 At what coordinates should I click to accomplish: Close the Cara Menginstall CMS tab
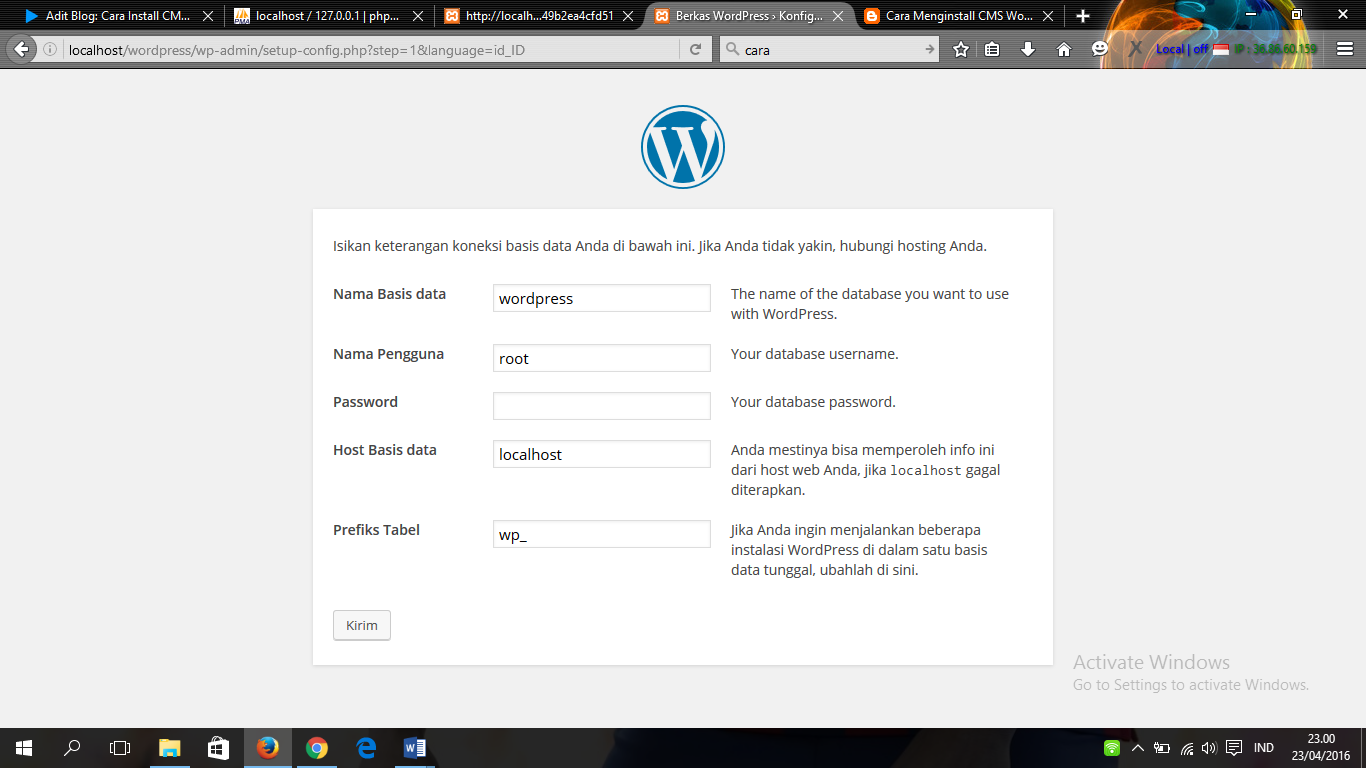[x=1048, y=16]
